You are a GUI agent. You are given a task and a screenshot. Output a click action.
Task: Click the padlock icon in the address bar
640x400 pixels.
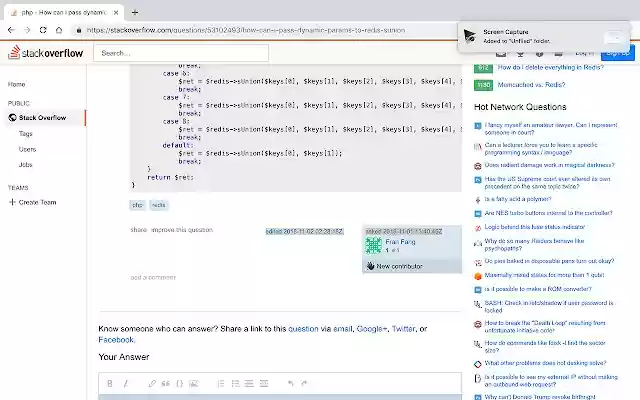click(x=79, y=30)
